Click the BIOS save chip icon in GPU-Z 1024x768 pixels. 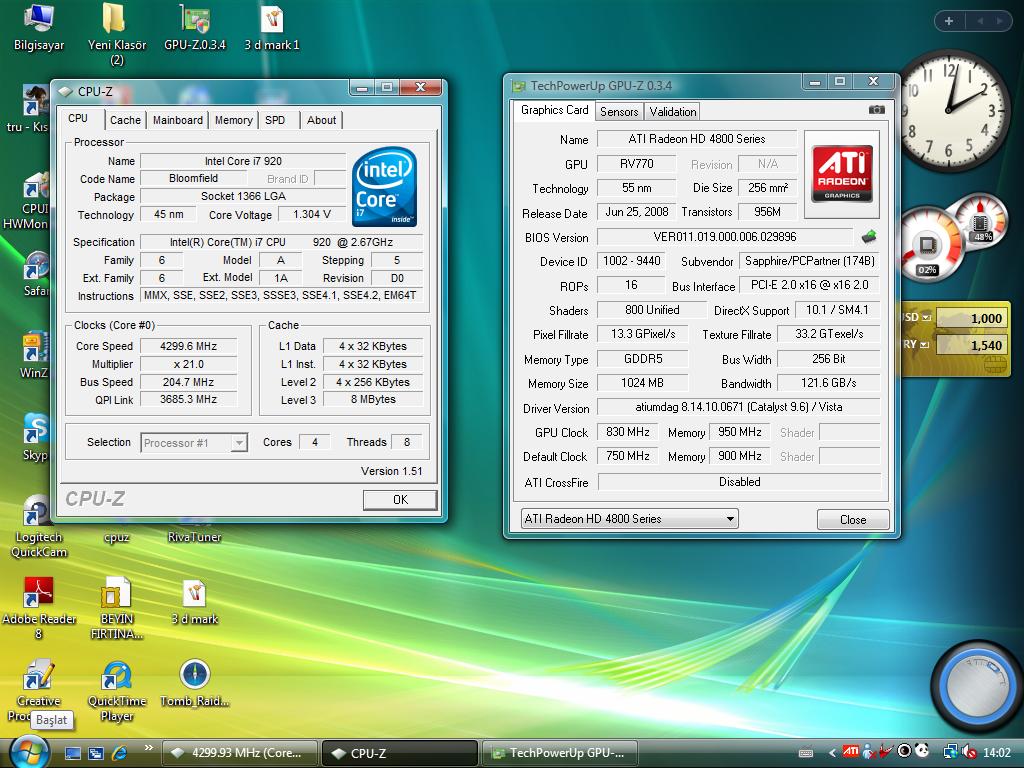coord(869,236)
